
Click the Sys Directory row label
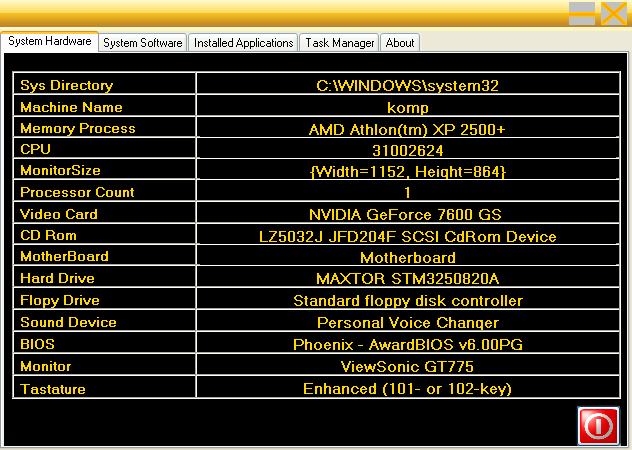(67, 86)
